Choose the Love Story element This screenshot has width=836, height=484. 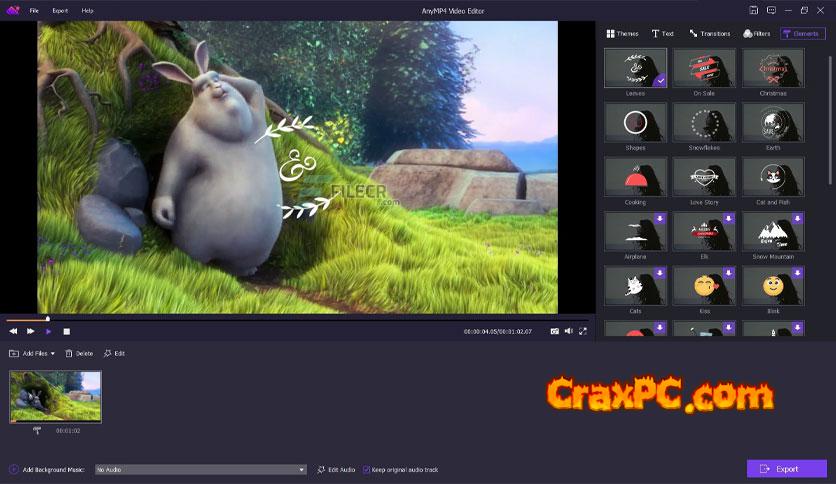coord(704,177)
